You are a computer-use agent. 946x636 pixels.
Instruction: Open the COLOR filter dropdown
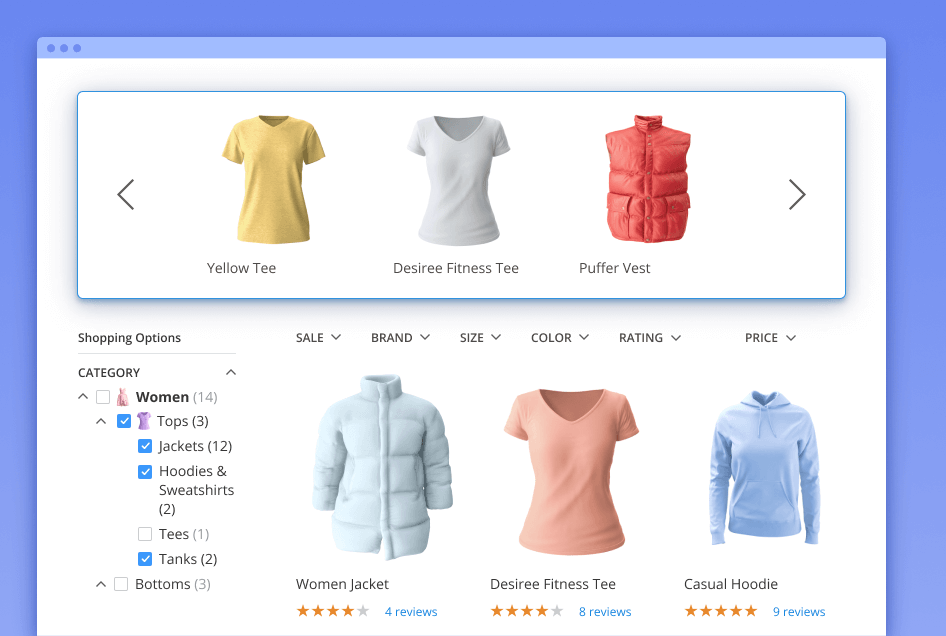click(x=560, y=338)
